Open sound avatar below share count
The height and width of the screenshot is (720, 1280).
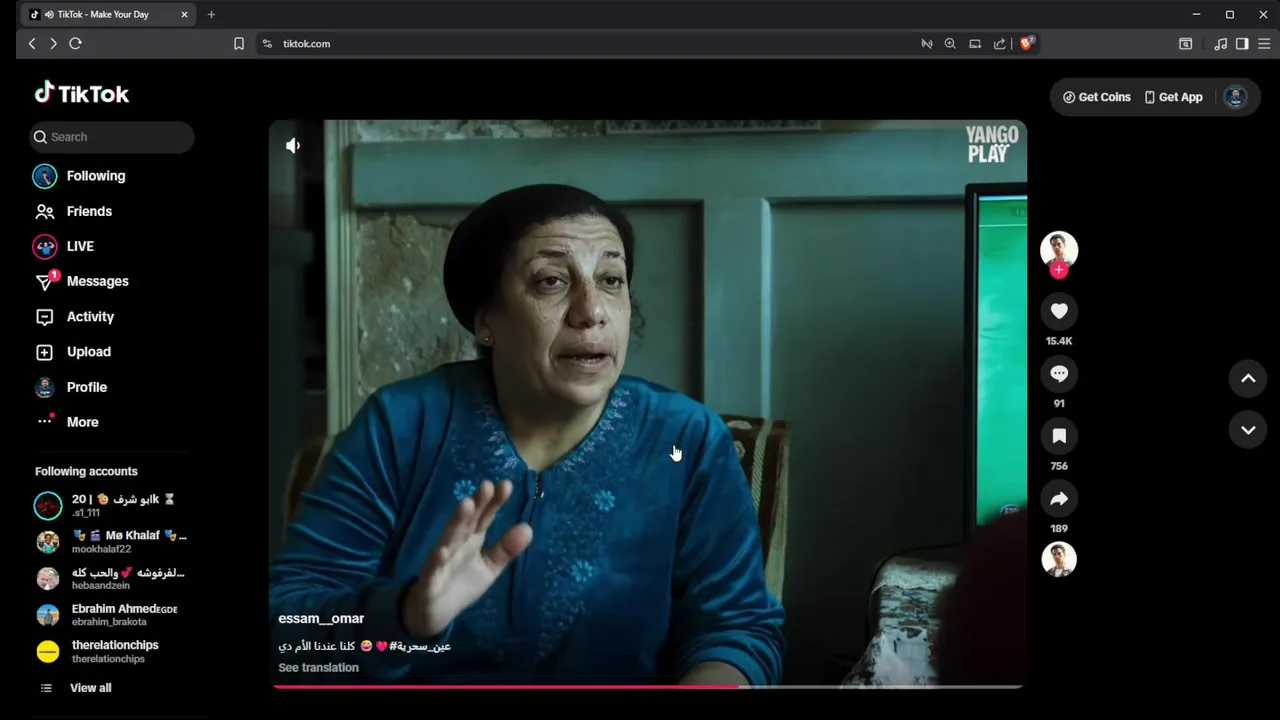point(1059,560)
